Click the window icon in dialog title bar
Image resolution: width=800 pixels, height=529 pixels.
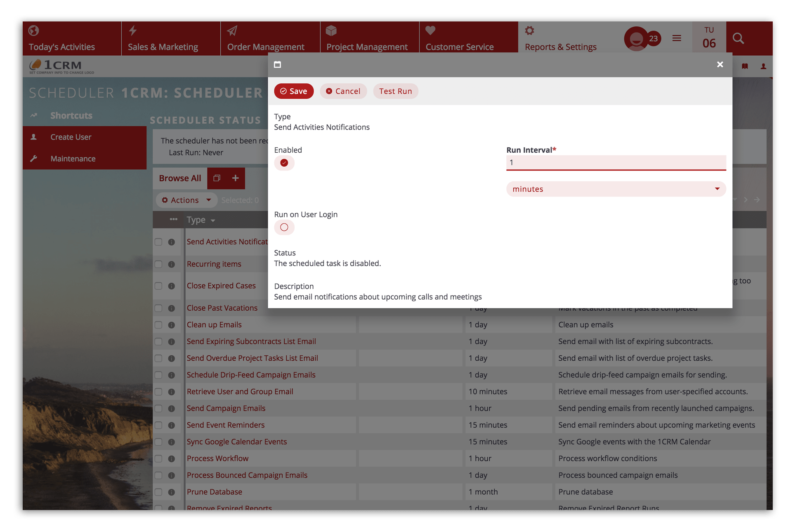[x=277, y=64]
